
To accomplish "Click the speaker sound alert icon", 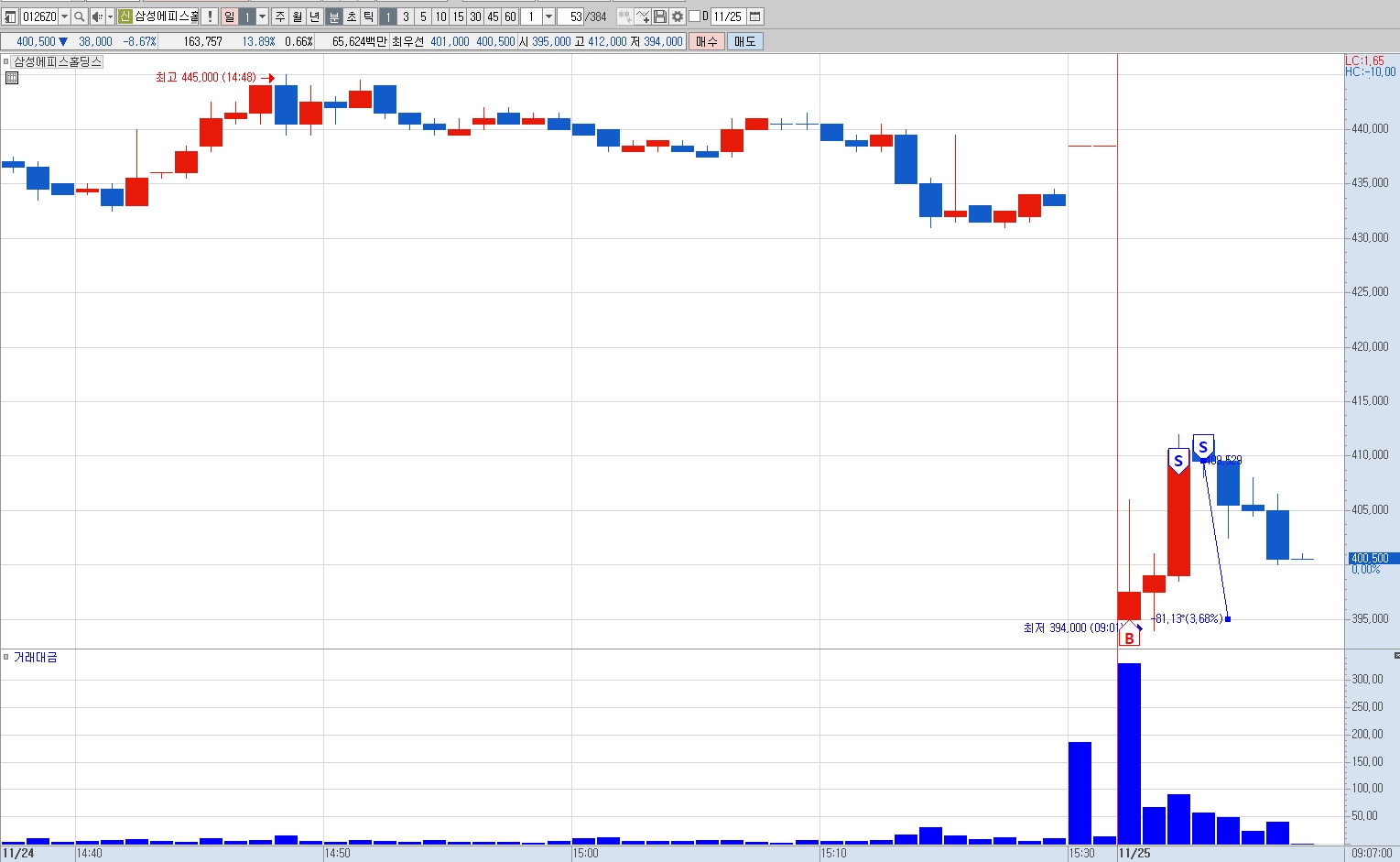I will [x=97, y=16].
